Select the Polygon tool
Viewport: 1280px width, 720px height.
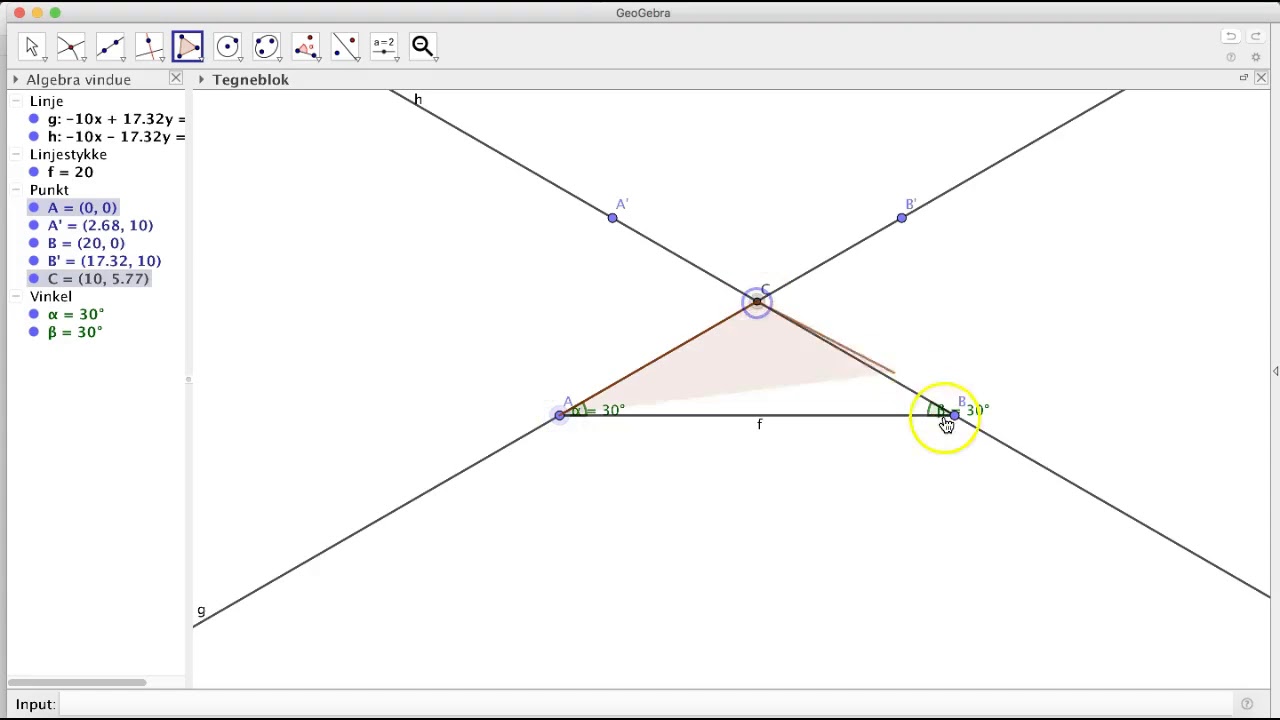[x=188, y=46]
